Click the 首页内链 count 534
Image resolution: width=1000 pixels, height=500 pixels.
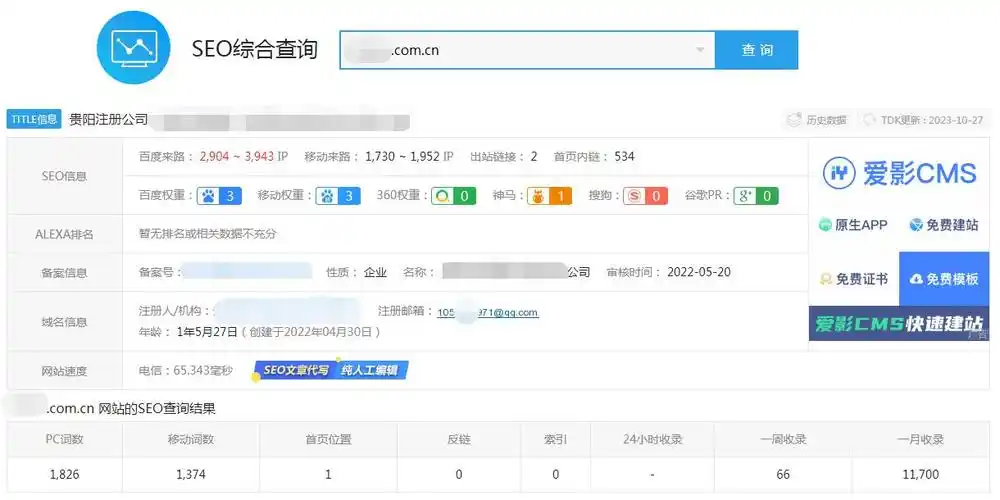point(624,156)
